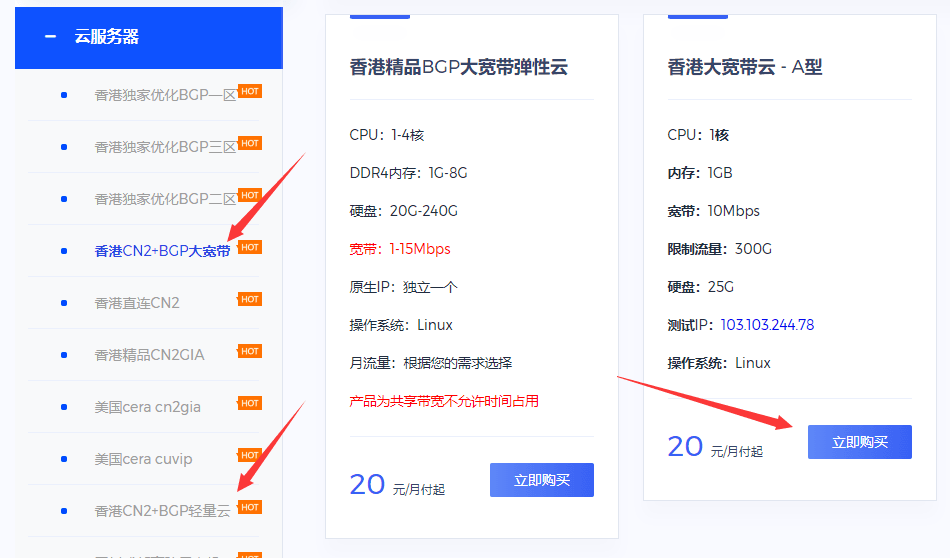This screenshot has height=558, width=950.
Task: Open 香港独家优化BGP二区 menu item
Action: point(165,199)
